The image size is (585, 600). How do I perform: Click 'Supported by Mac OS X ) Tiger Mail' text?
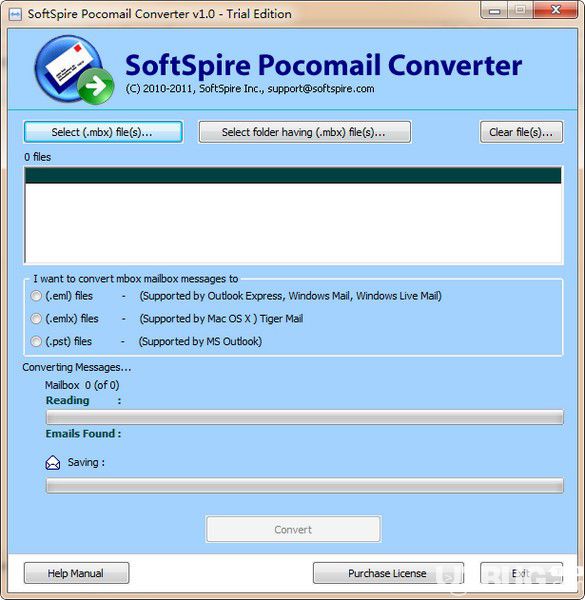(x=222, y=318)
